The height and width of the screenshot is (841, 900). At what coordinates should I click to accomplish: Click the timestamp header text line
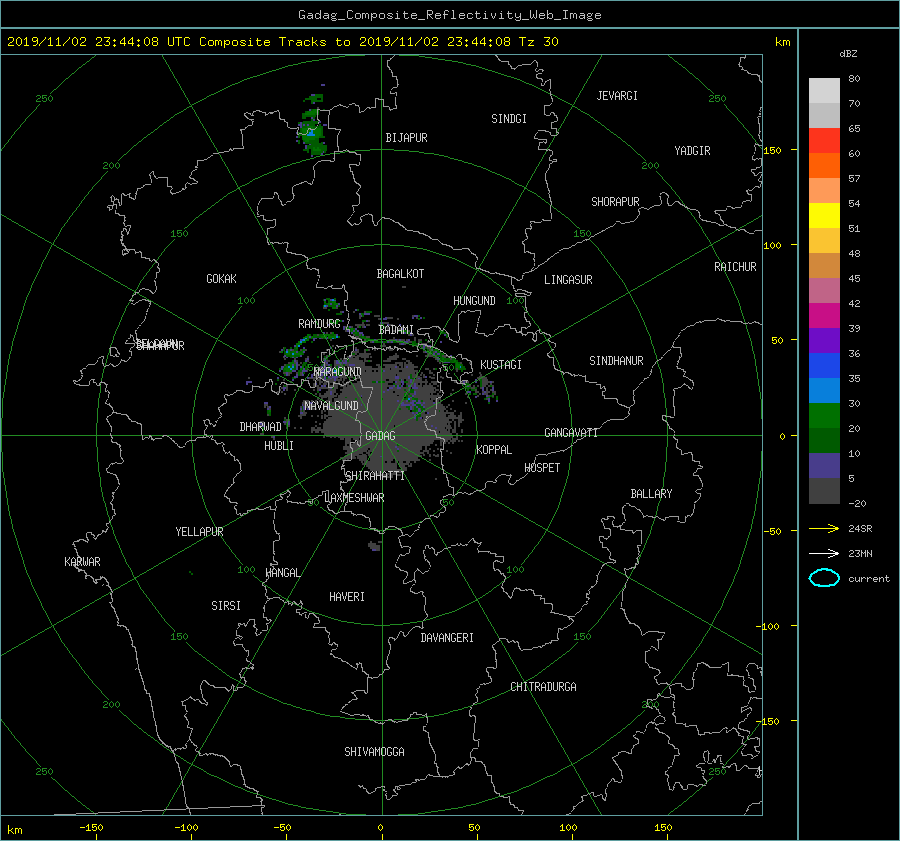coord(282,42)
